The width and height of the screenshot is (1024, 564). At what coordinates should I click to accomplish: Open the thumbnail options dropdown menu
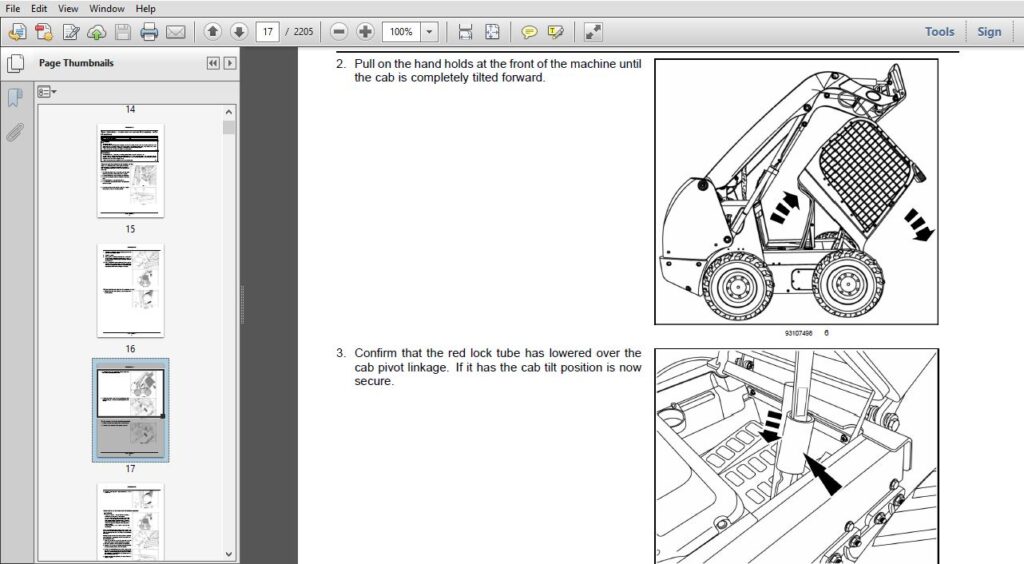46,92
